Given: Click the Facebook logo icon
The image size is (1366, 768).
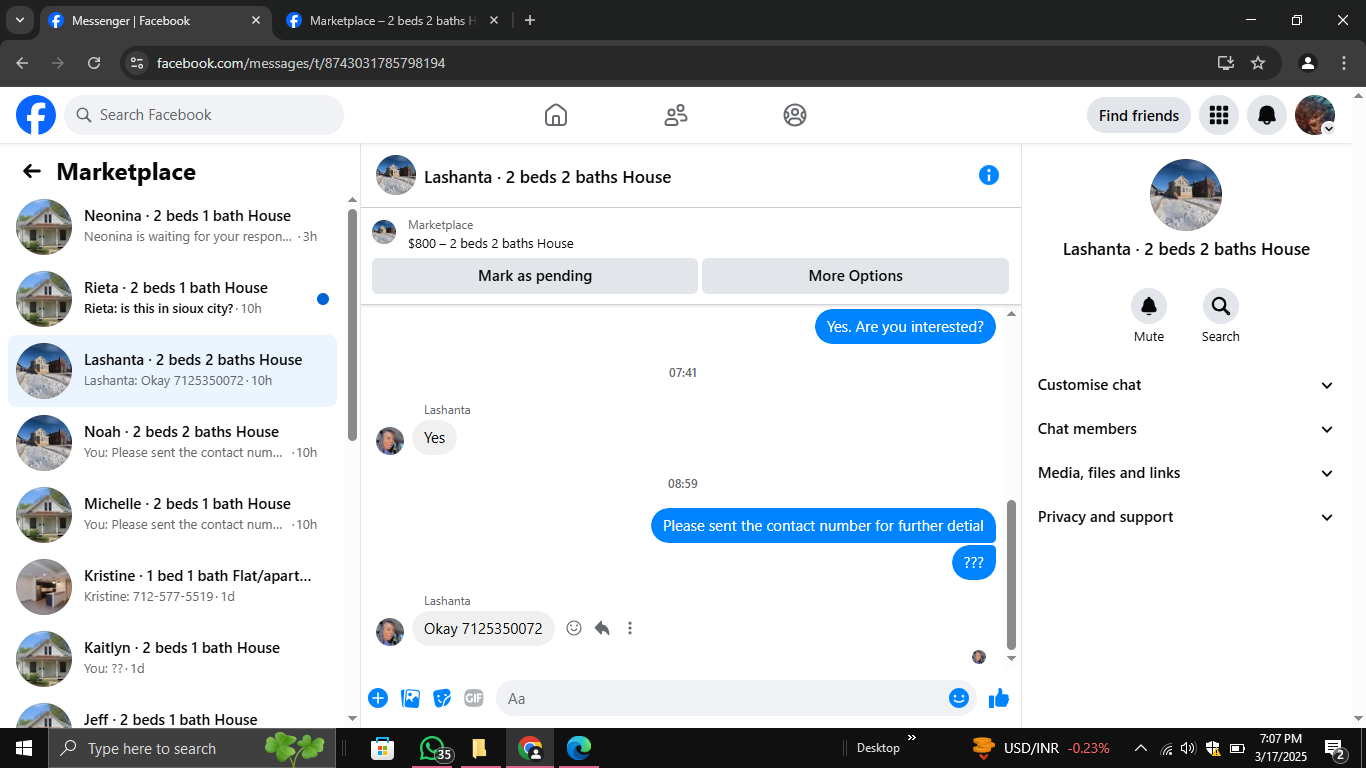Looking at the screenshot, I should pos(36,115).
